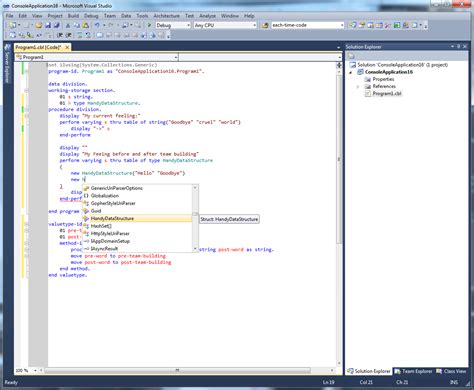Viewport: 474px width, 390px height.
Task: Open Solution Explorer from the standard toolbar icon
Action: (x=353, y=25)
